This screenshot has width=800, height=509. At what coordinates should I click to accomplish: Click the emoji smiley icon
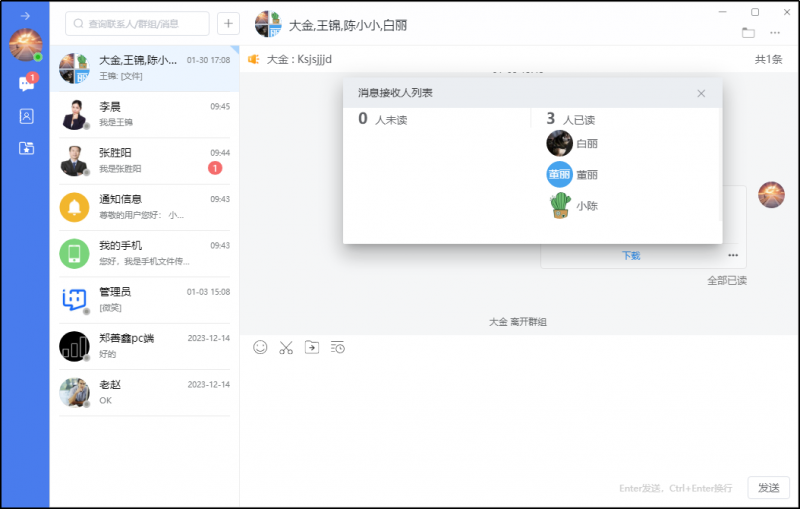click(260, 347)
